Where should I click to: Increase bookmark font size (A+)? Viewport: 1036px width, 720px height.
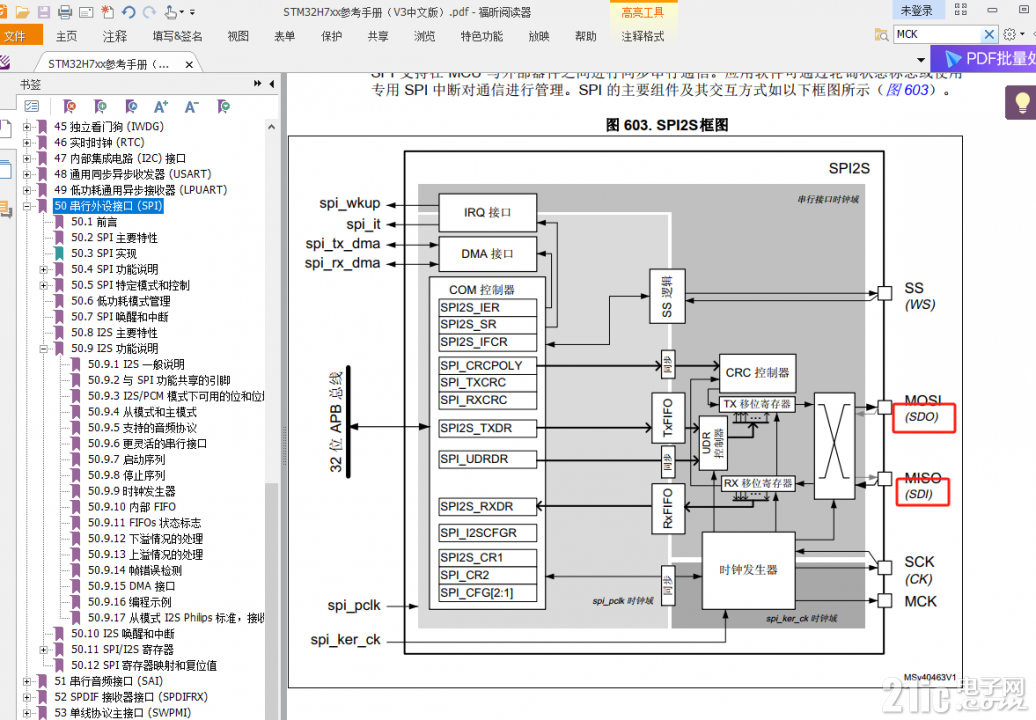click(161, 106)
